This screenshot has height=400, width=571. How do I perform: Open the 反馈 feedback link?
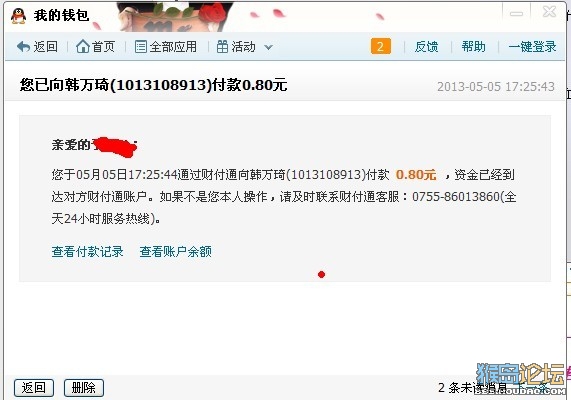426,47
